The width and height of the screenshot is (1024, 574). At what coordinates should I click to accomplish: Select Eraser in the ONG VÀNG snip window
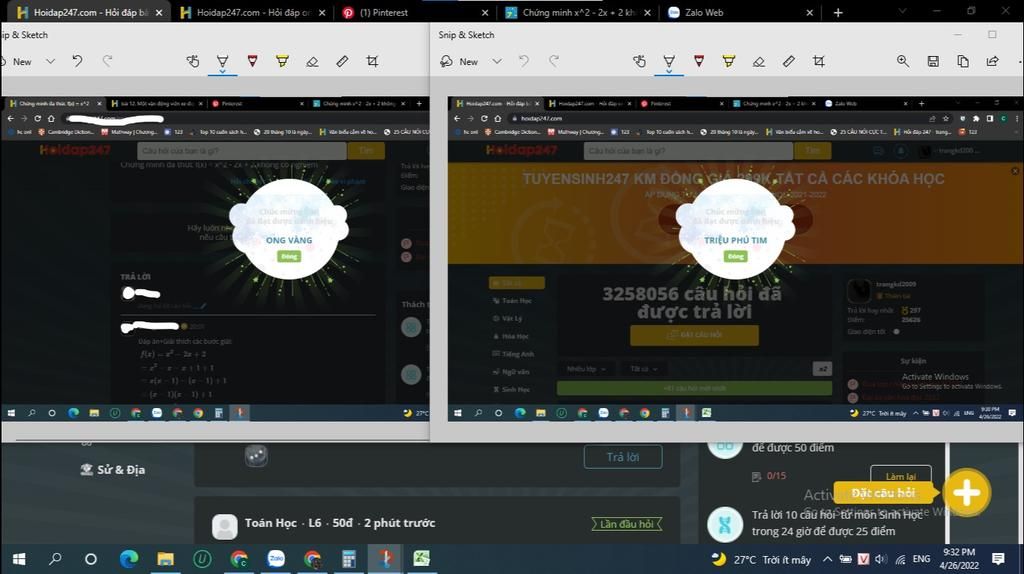[x=312, y=61]
